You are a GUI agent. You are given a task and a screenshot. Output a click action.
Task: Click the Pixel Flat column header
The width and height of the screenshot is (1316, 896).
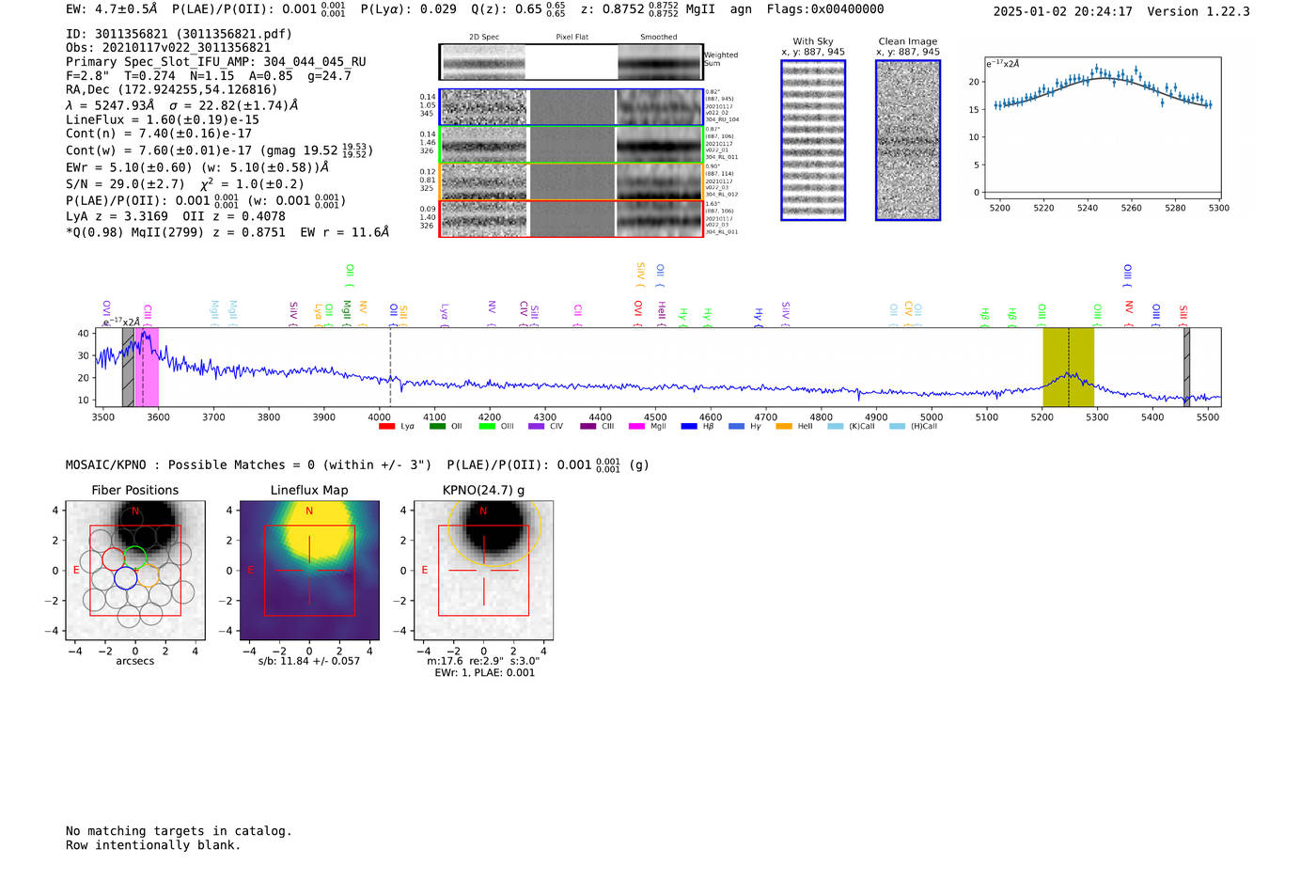pyautogui.click(x=572, y=38)
